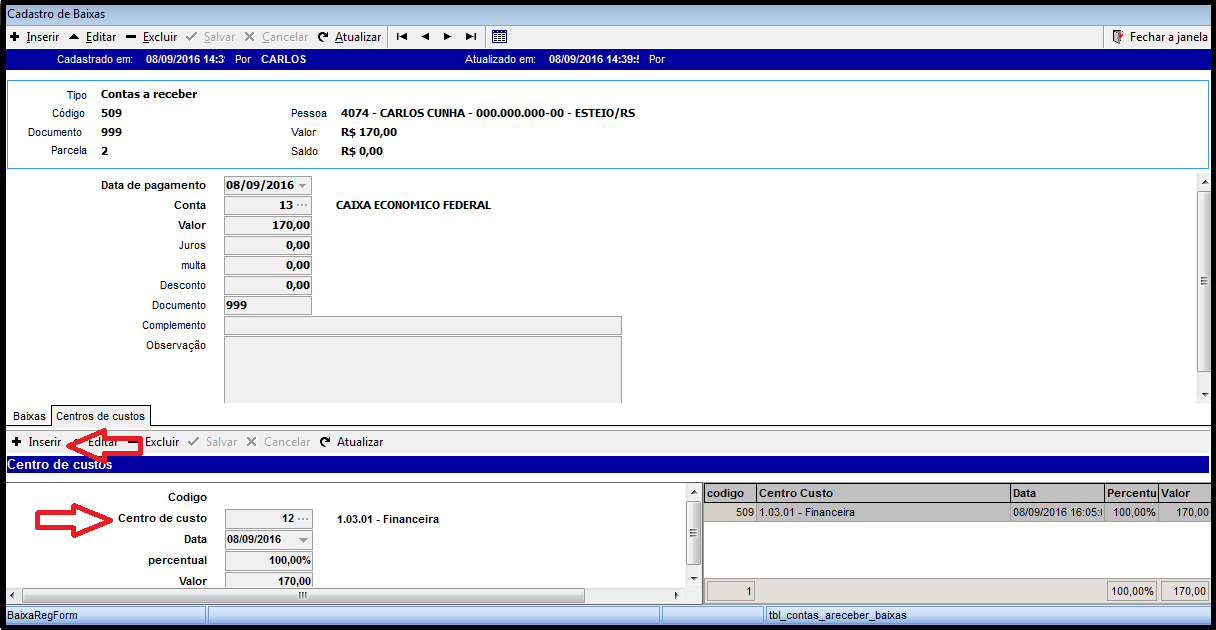Click Excluir in the top toolbar
Viewport: 1216px width, 630px height.
(x=152, y=37)
